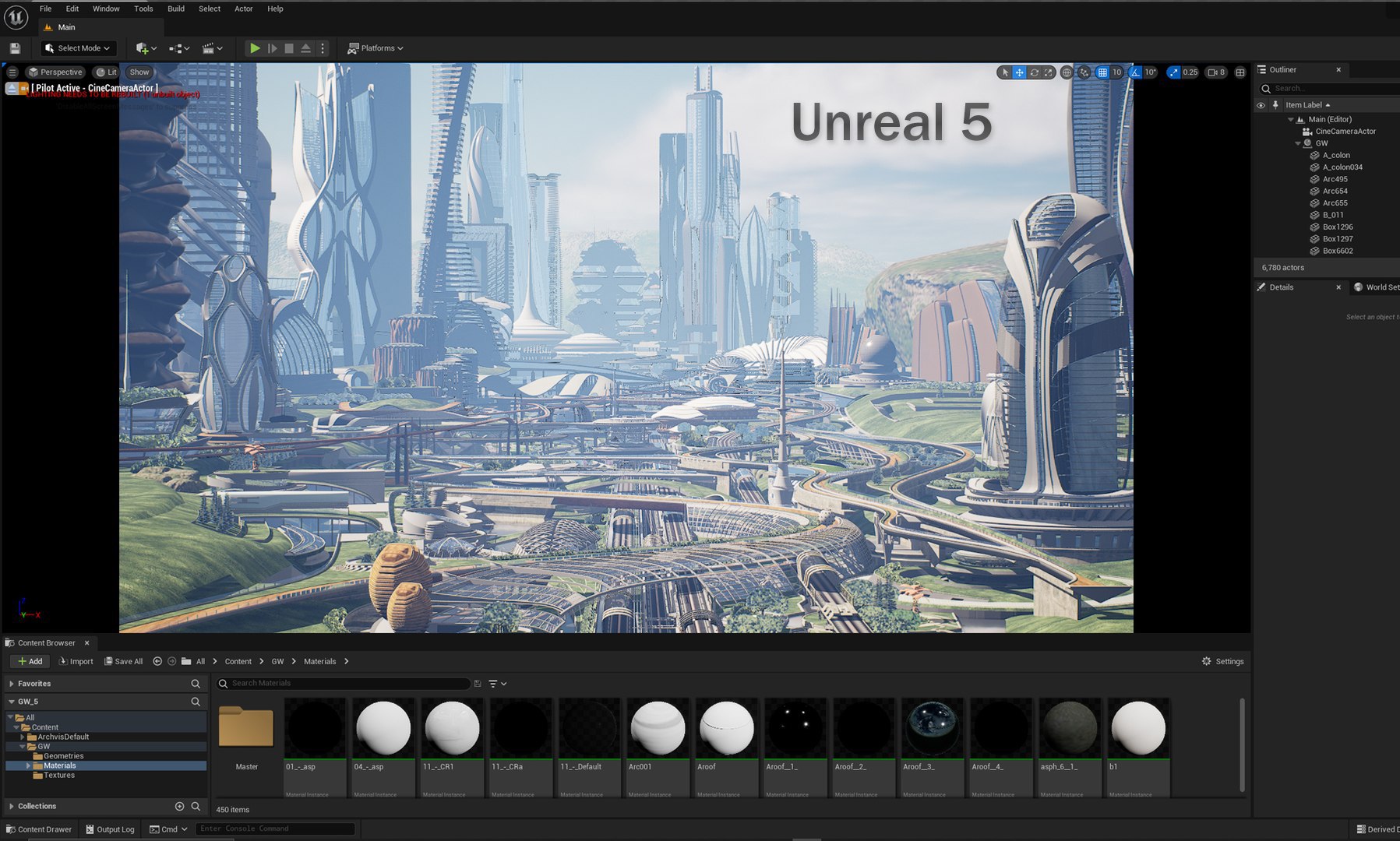Viewport: 1400px width, 841px height.
Task: Click the surface snapping icon
Action: pos(1084,72)
